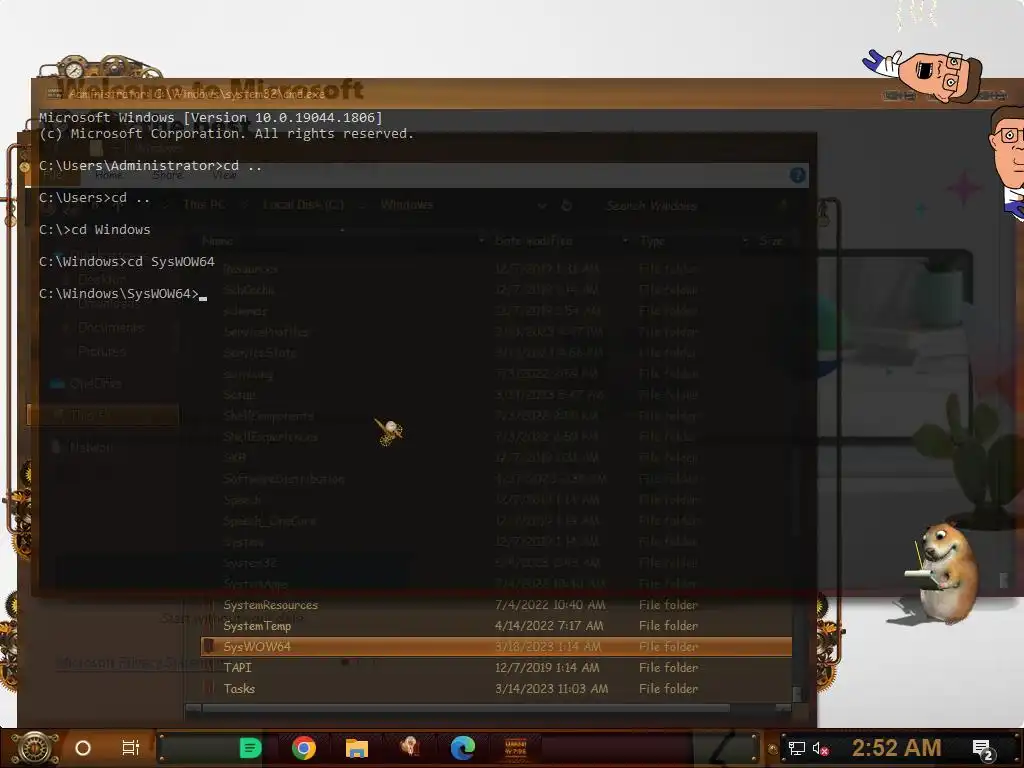The height and width of the screenshot is (768, 1024).
Task: Click the cmd.exe title bar system icon
Action: (54, 94)
